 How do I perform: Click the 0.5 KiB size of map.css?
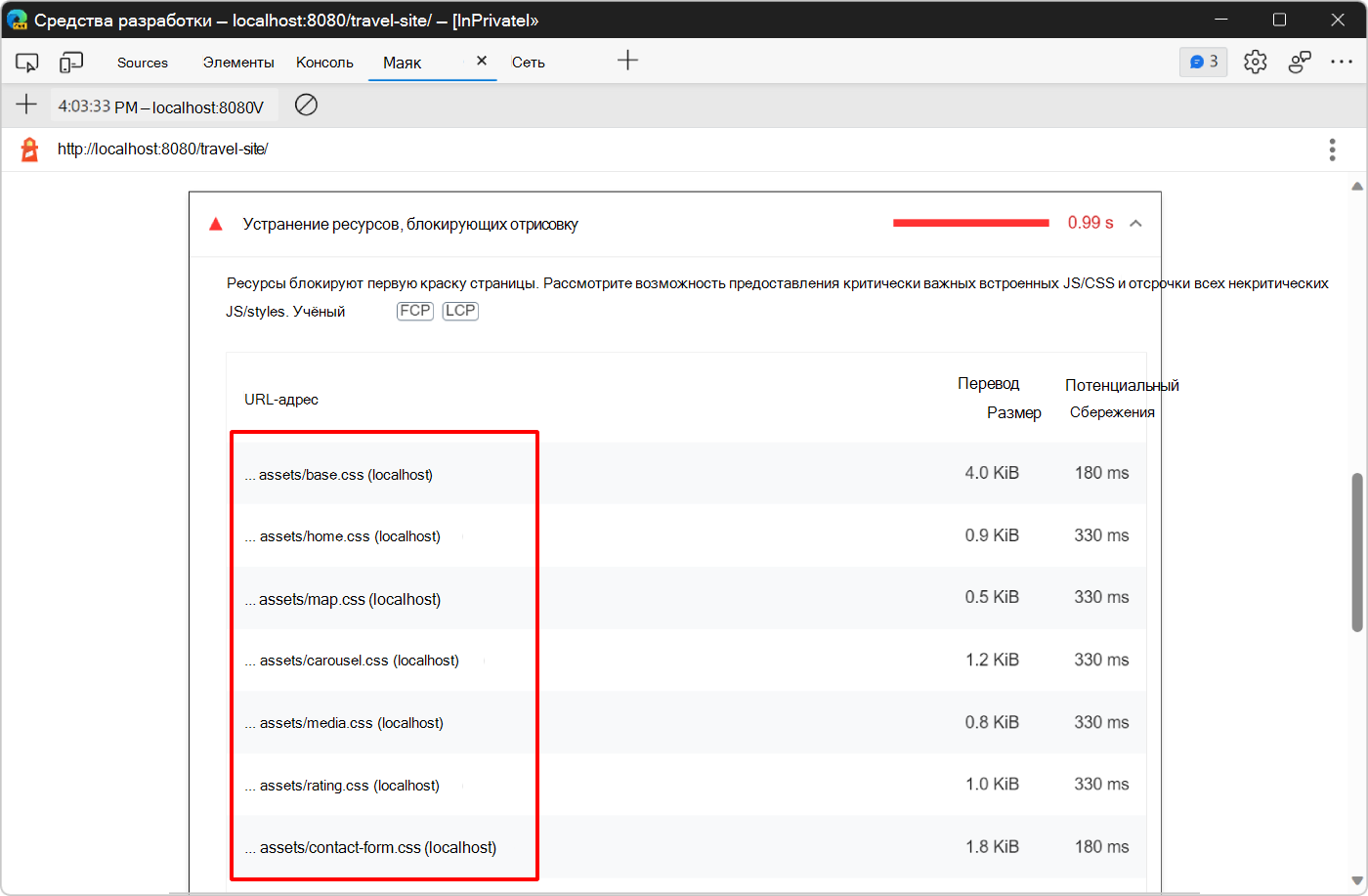(992, 597)
